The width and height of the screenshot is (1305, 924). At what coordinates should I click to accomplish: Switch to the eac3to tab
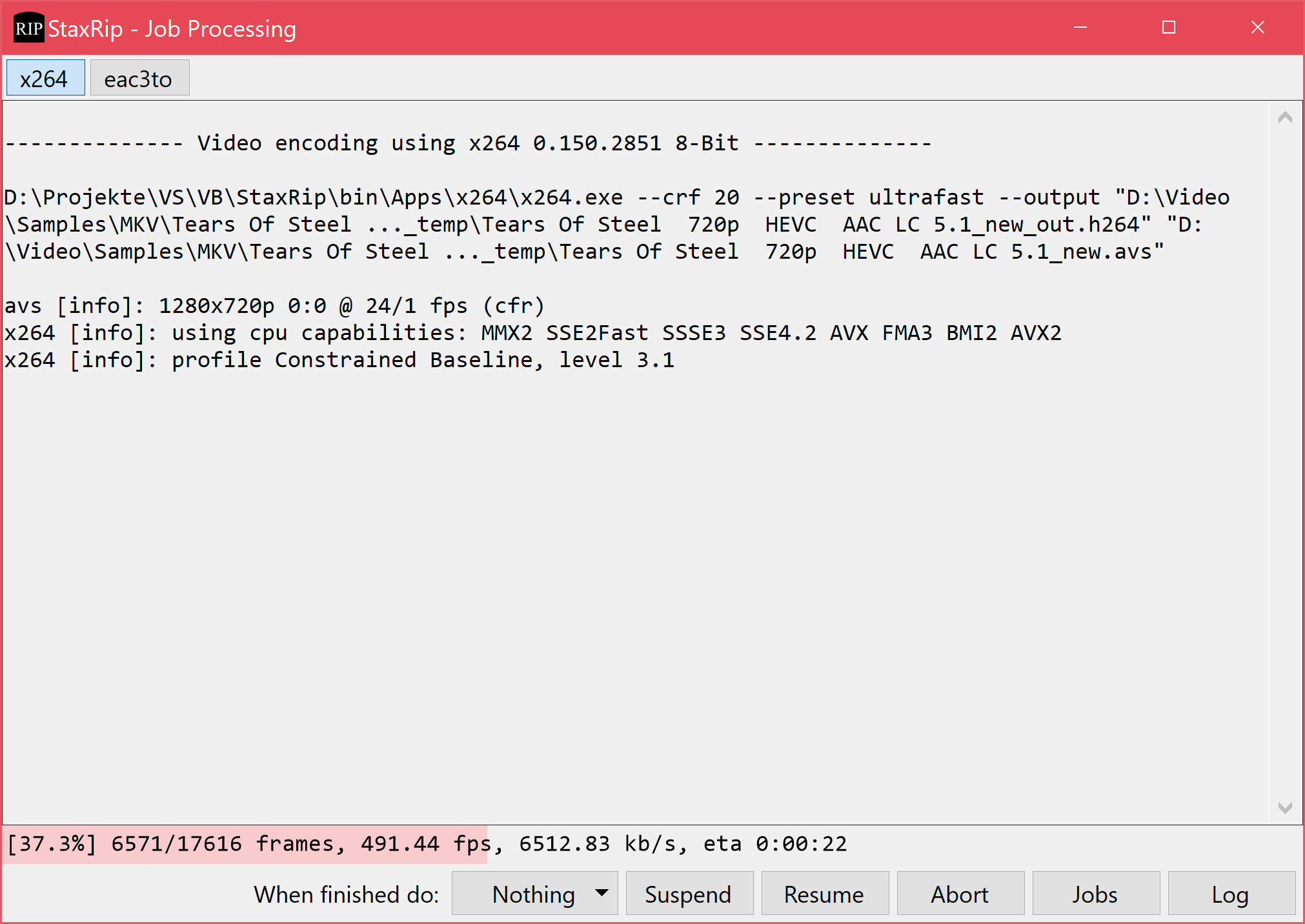coord(139,78)
